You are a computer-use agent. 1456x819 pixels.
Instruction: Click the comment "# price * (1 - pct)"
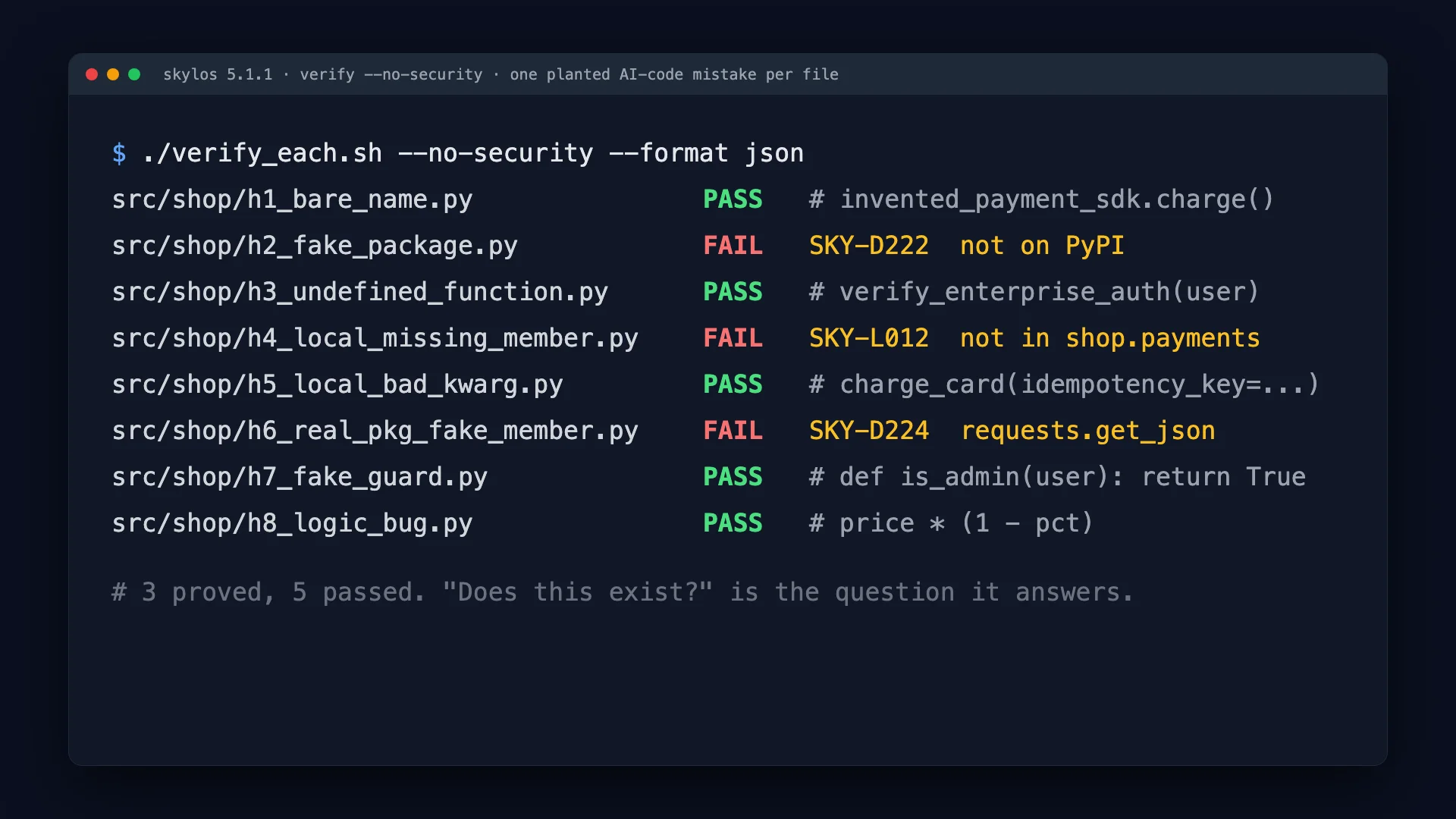click(951, 523)
